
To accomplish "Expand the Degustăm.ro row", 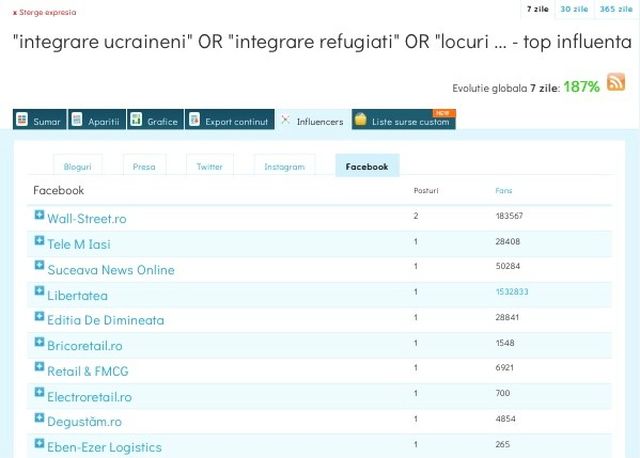I will pyautogui.click(x=39, y=418).
